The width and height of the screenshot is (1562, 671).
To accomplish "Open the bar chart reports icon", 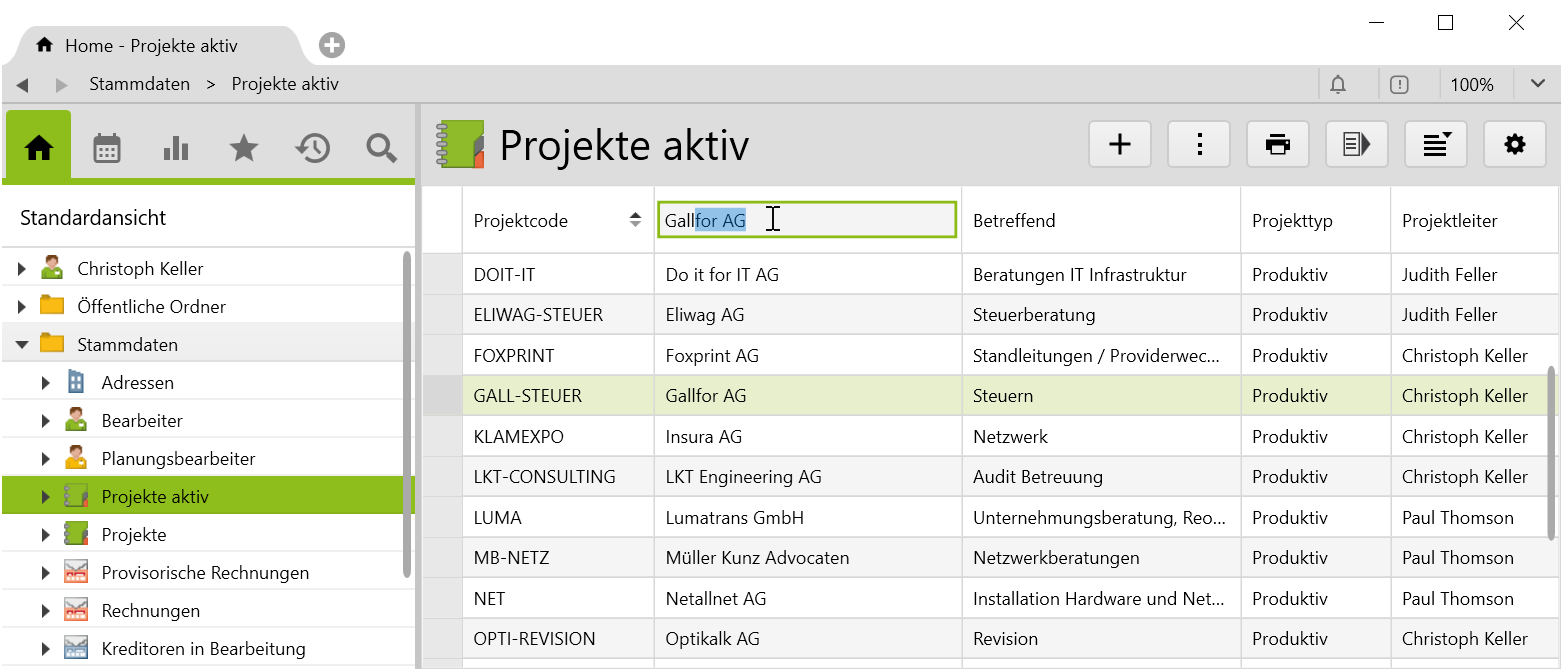I will [176, 148].
